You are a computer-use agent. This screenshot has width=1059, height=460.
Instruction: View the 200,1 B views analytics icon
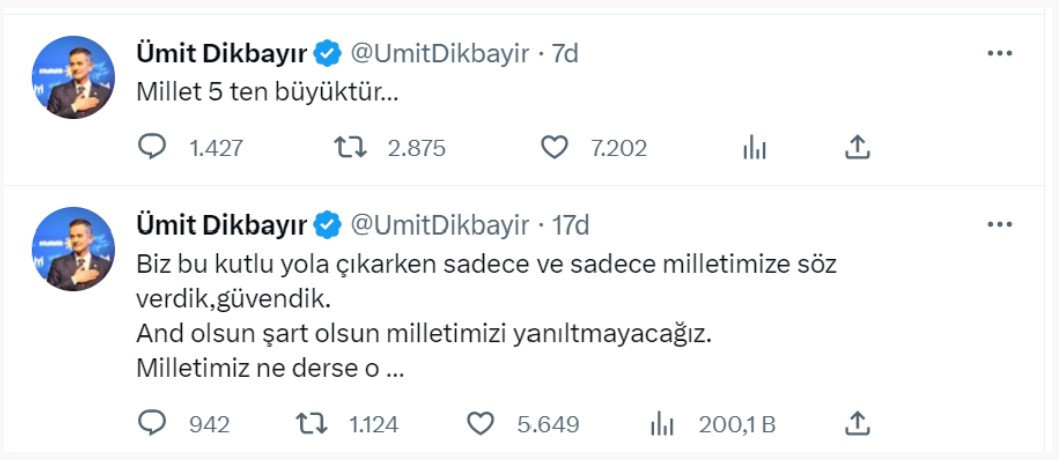pyautogui.click(x=662, y=424)
